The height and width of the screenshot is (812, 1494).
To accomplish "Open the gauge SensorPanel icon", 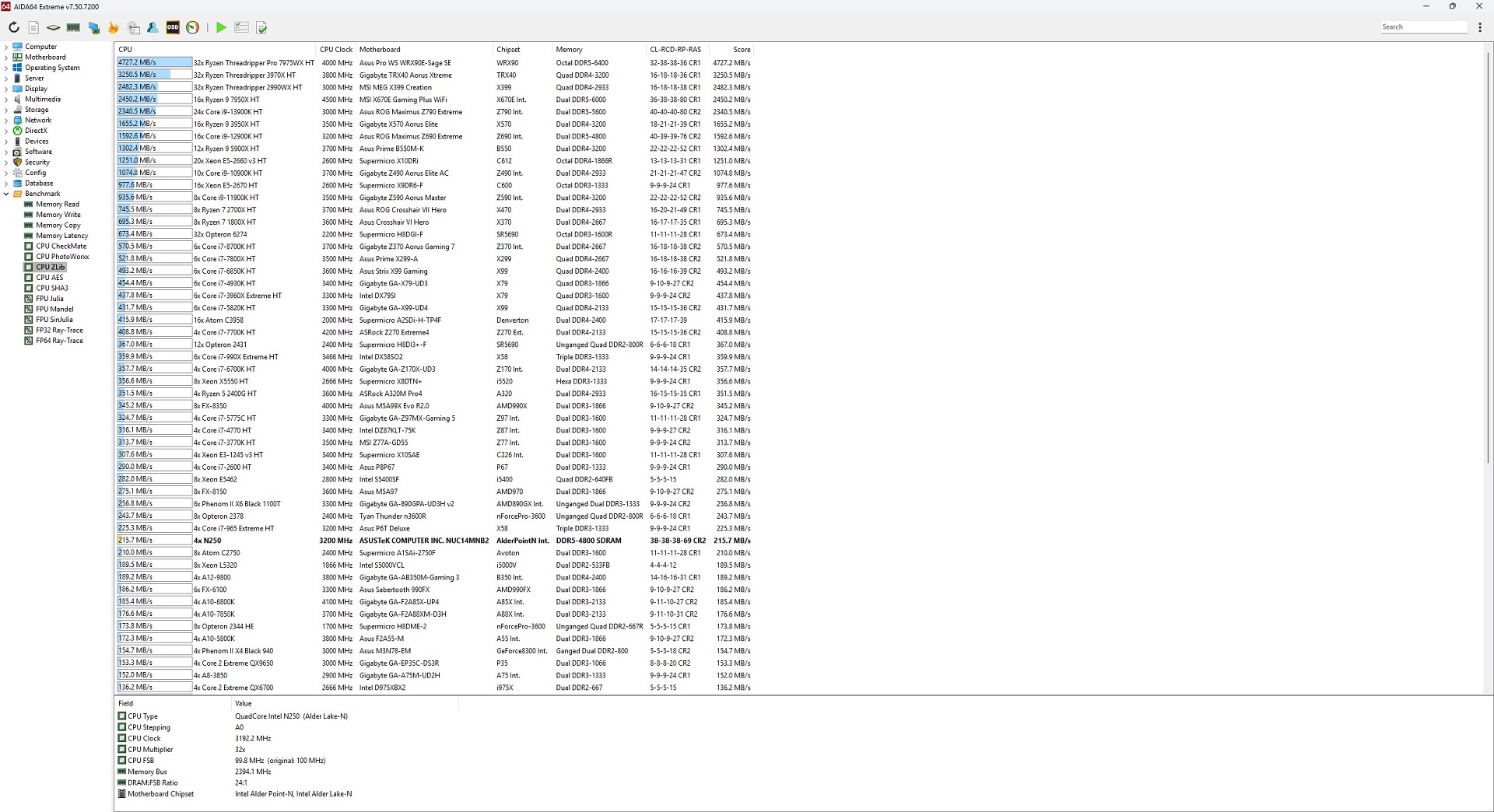I will click(x=192, y=28).
